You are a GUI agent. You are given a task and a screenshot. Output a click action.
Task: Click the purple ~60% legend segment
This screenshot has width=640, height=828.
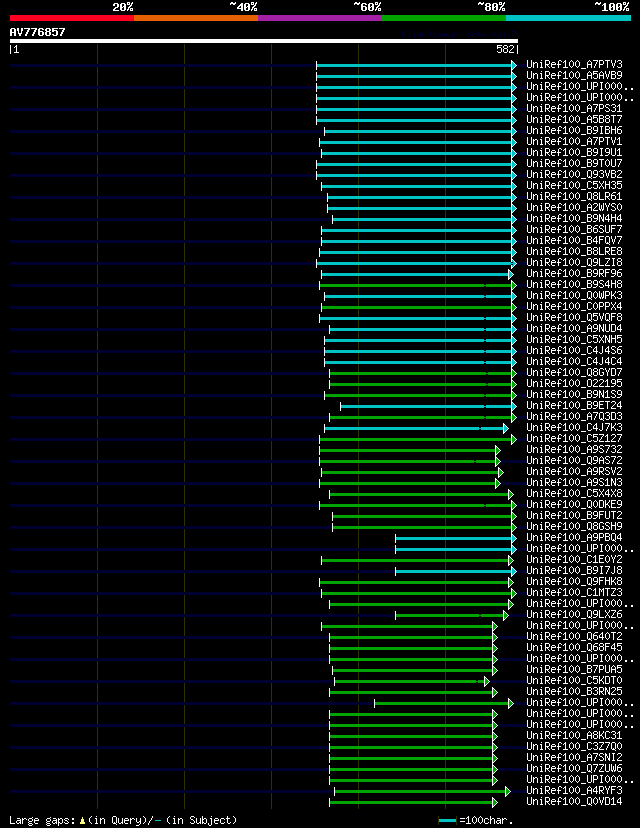[320, 18]
